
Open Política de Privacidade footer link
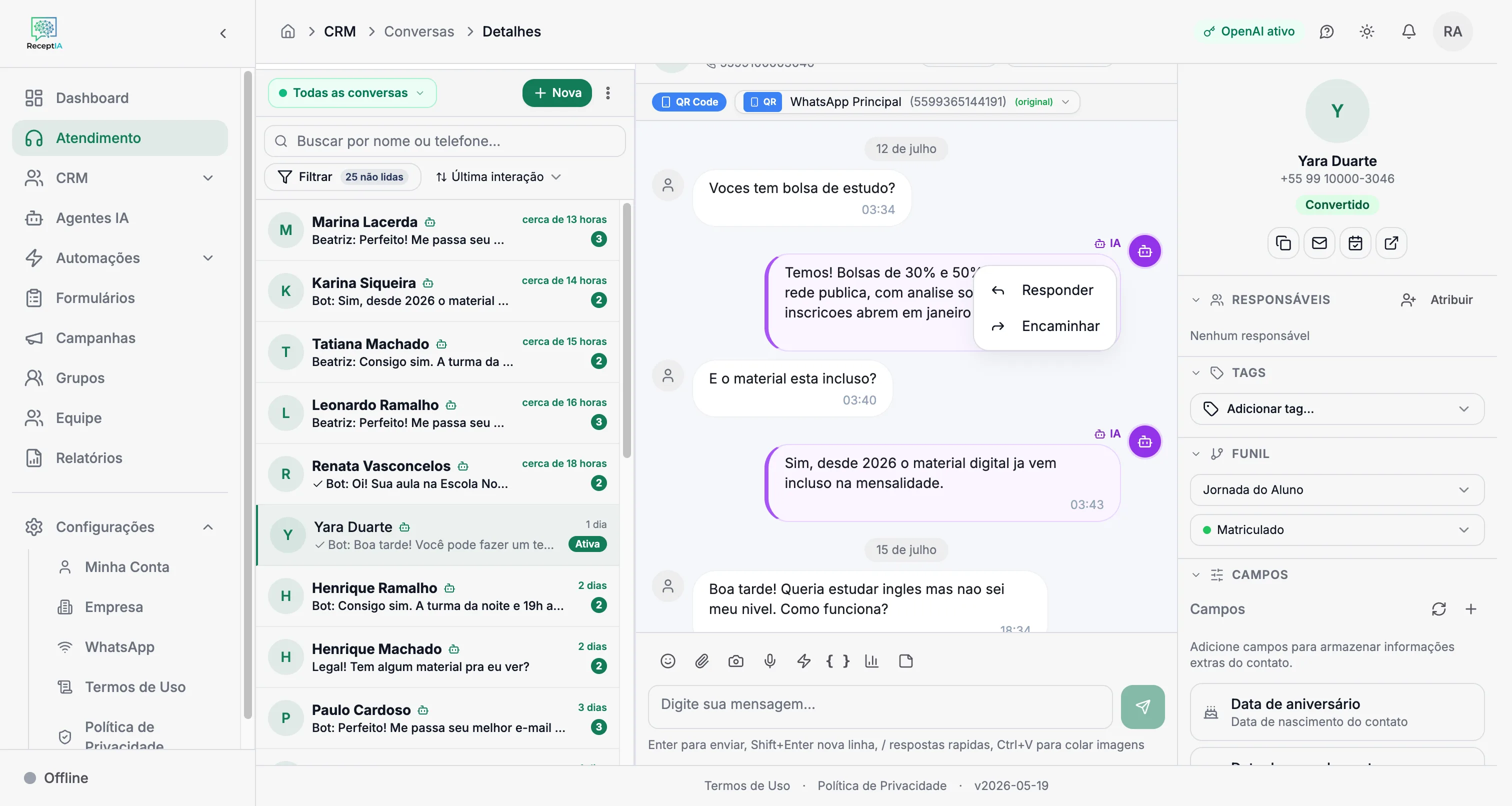(881, 786)
